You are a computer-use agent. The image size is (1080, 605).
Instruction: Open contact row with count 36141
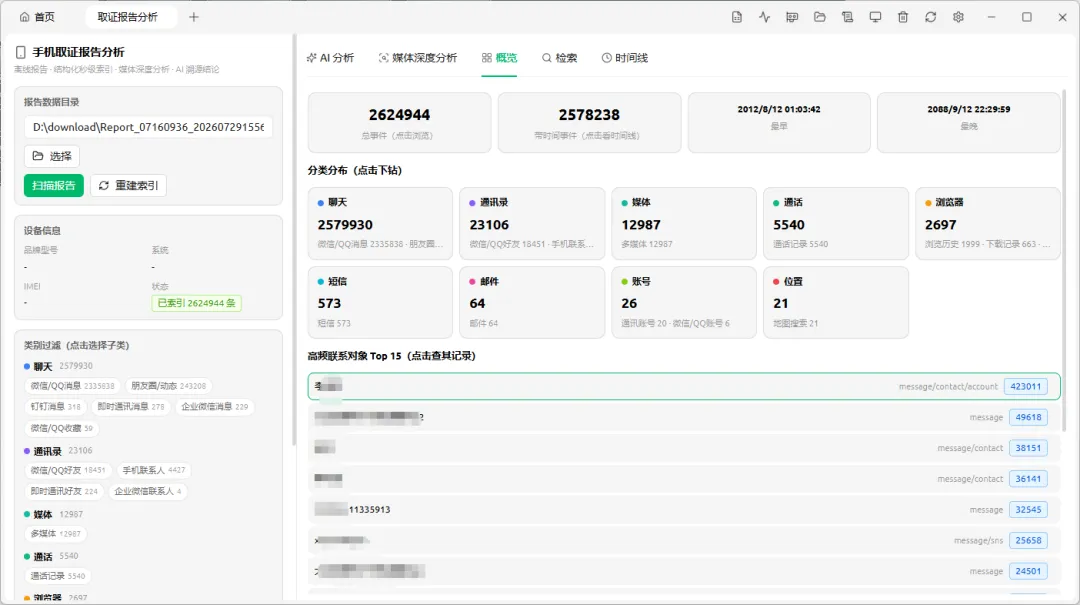point(684,479)
